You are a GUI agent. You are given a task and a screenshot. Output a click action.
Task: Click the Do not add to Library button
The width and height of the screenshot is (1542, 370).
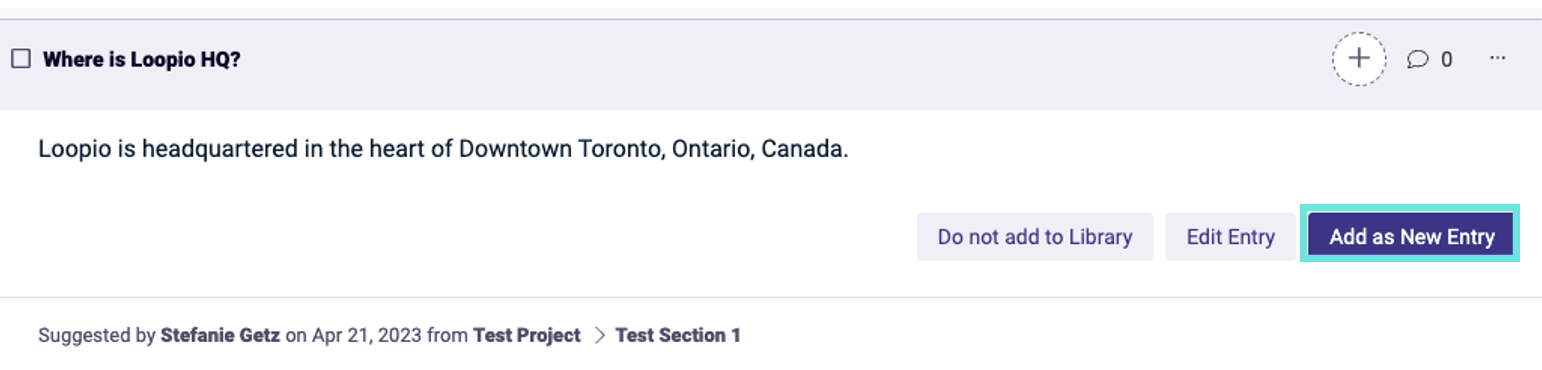coord(1035,237)
